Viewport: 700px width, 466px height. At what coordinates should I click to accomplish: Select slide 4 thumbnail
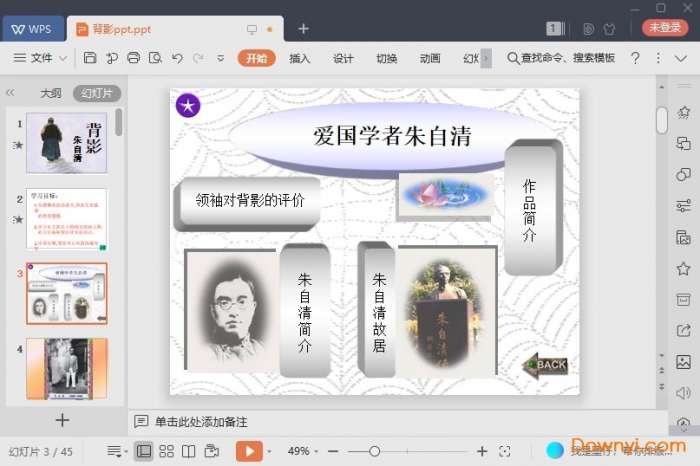click(67, 368)
